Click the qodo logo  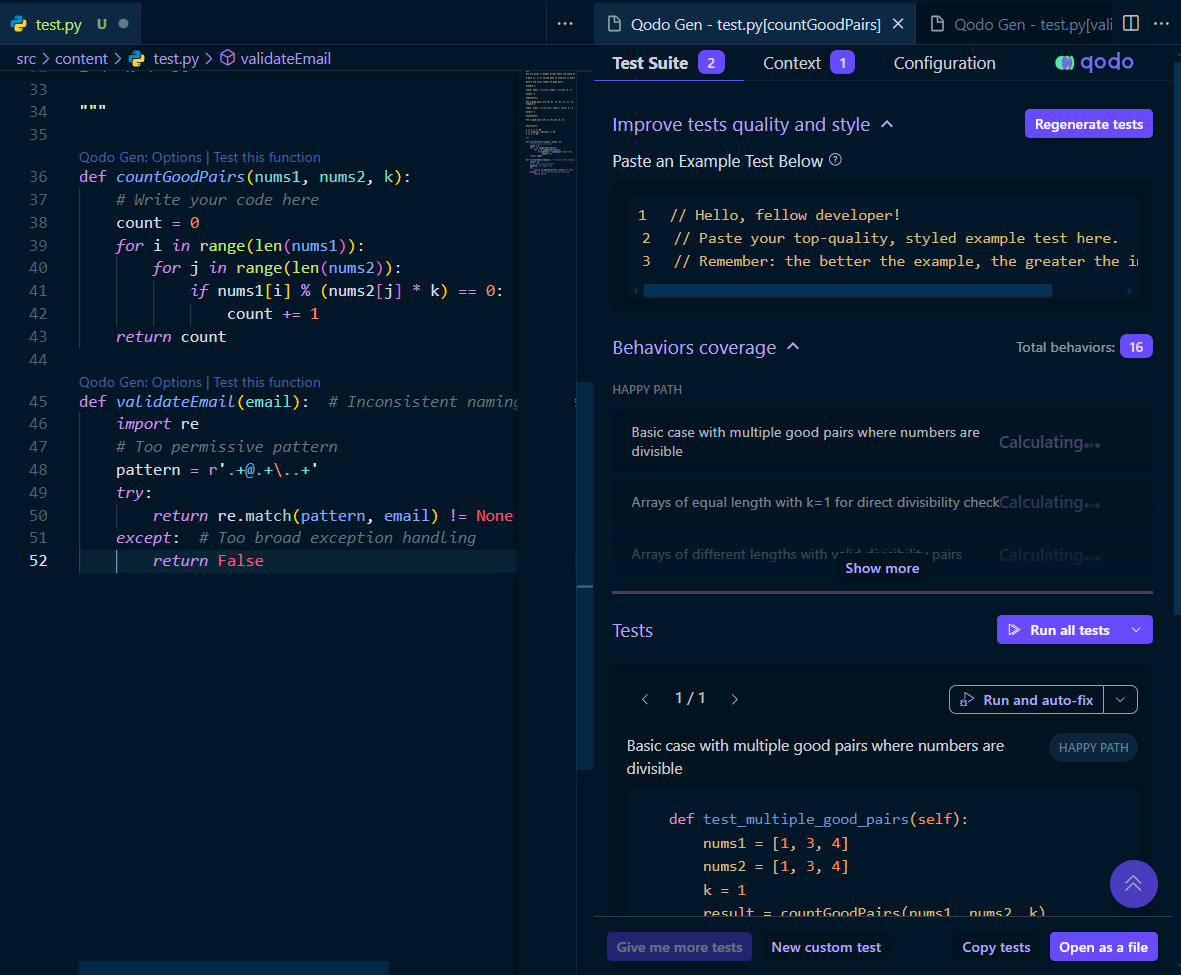pyautogui.click(x=1094, y=62)
